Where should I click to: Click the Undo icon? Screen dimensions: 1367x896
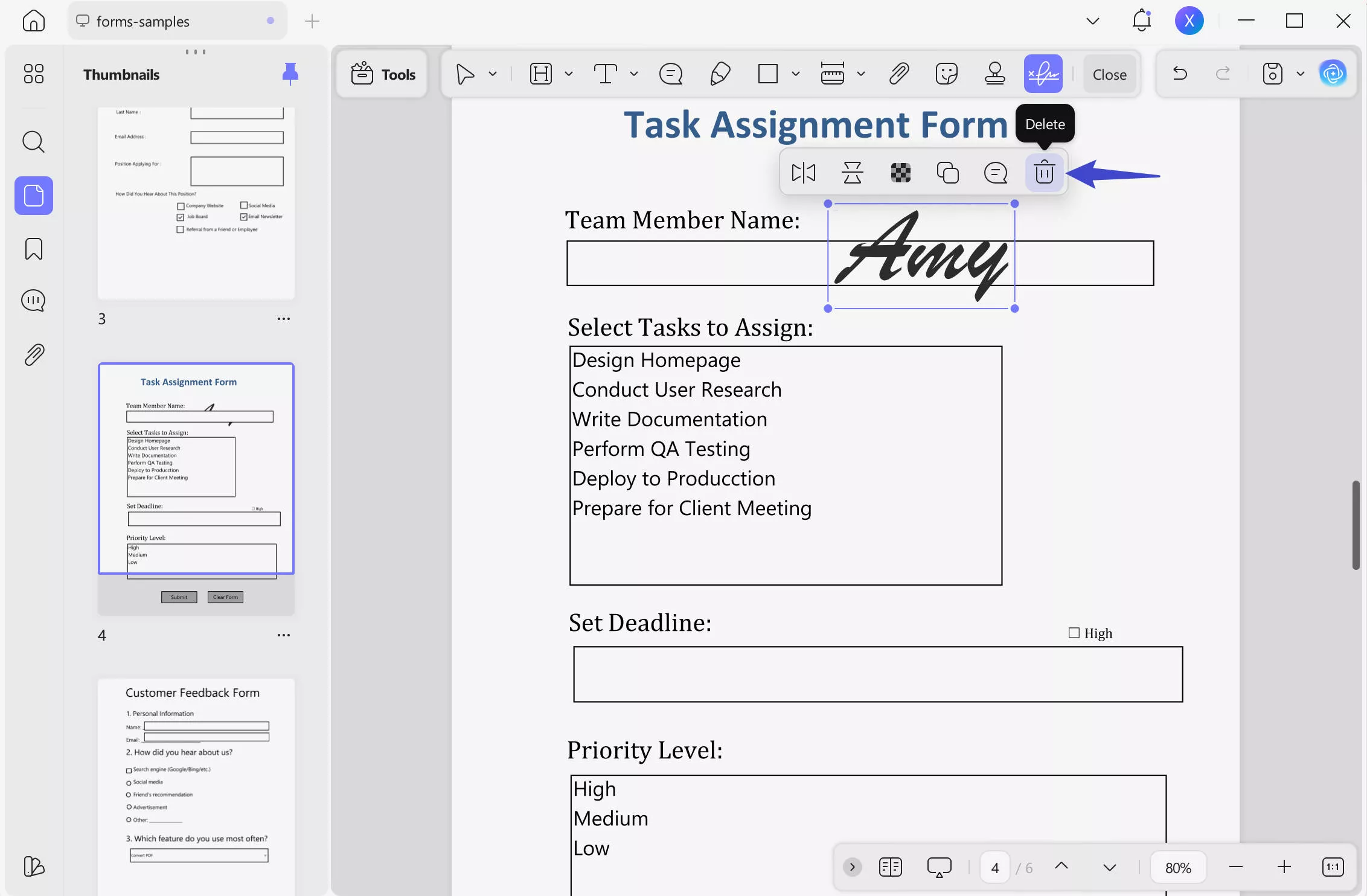[x=1180, y=73]
